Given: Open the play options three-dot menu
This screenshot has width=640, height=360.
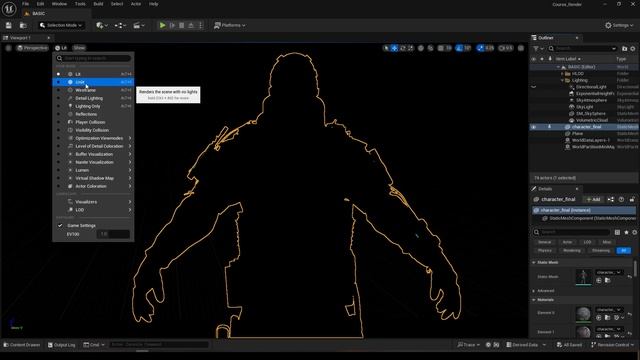Looking at the screenshot, I should point(200,25).
